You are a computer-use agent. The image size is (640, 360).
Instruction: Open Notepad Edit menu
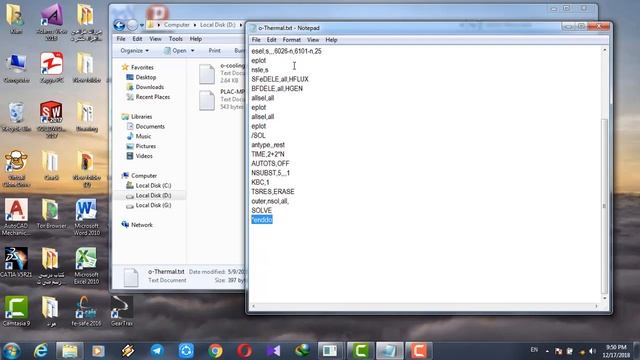[x=271, y=40]
